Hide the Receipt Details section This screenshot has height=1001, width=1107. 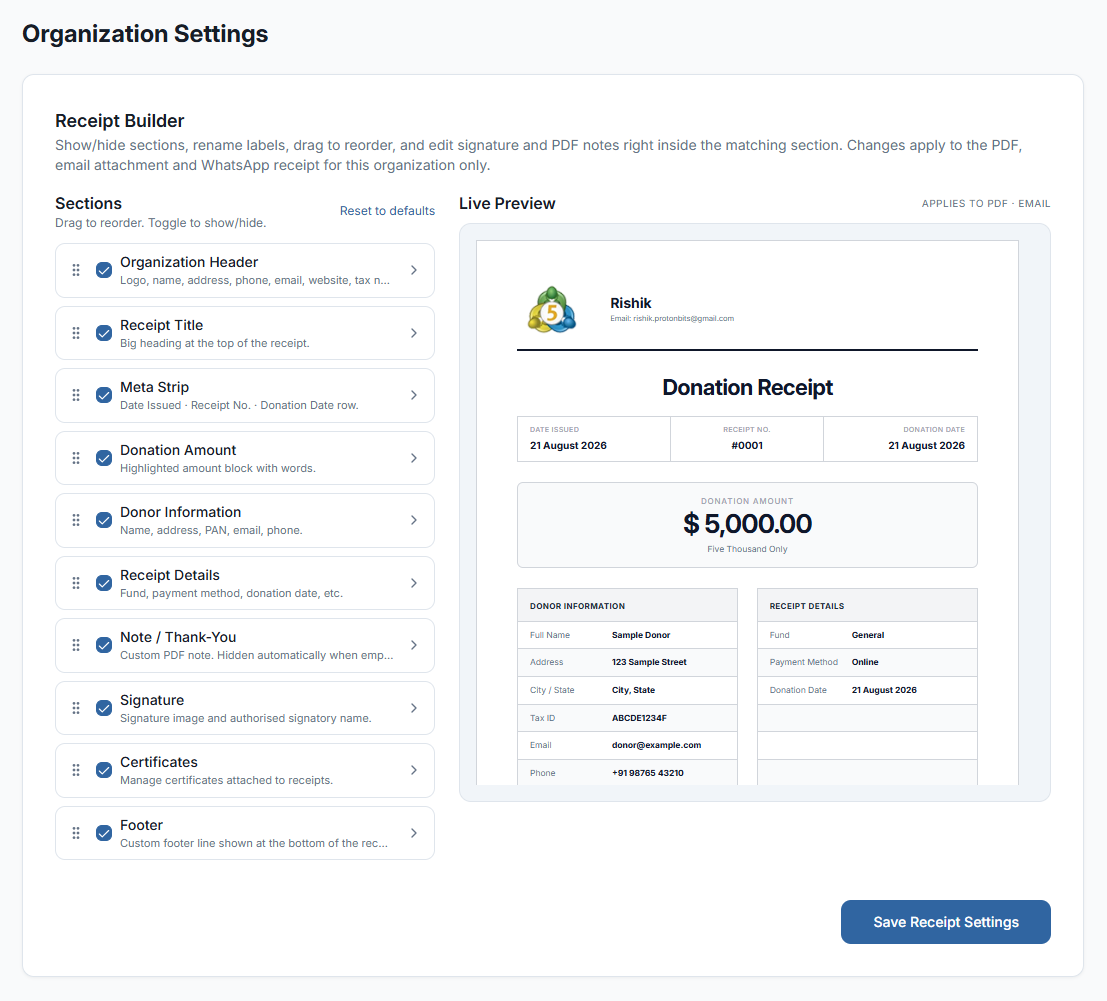[104, 583]
